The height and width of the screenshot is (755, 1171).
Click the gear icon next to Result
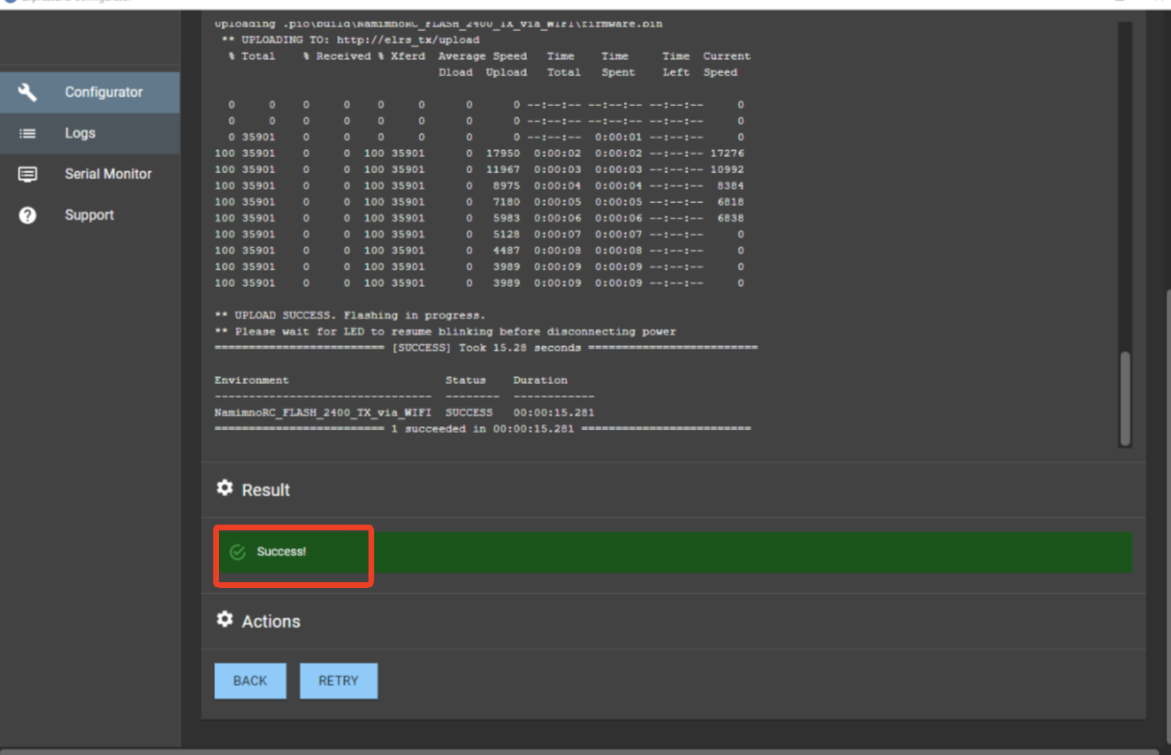pyautogui.click(x=225, y=488)
